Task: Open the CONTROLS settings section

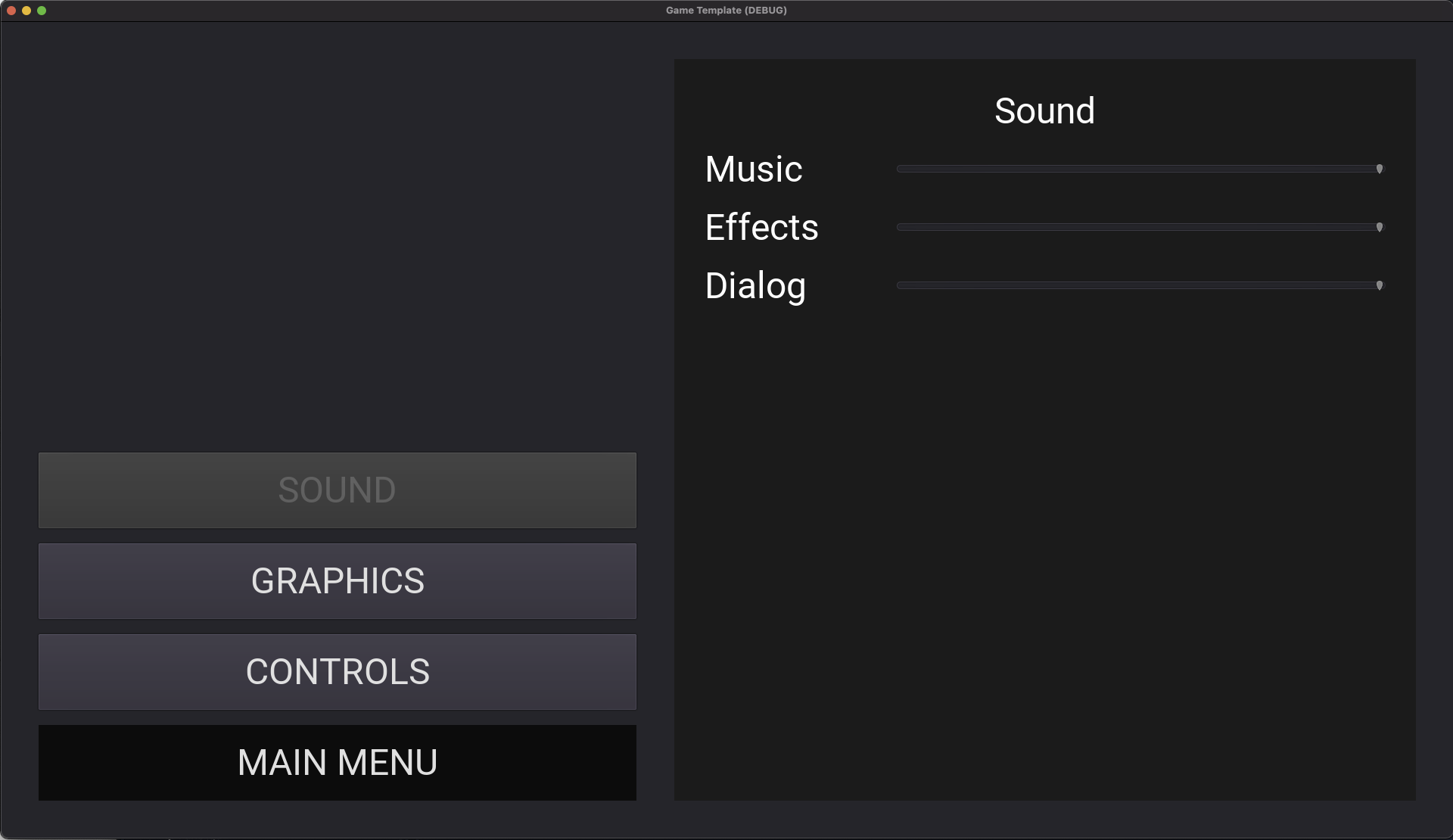Action: [x=338, y=672]
